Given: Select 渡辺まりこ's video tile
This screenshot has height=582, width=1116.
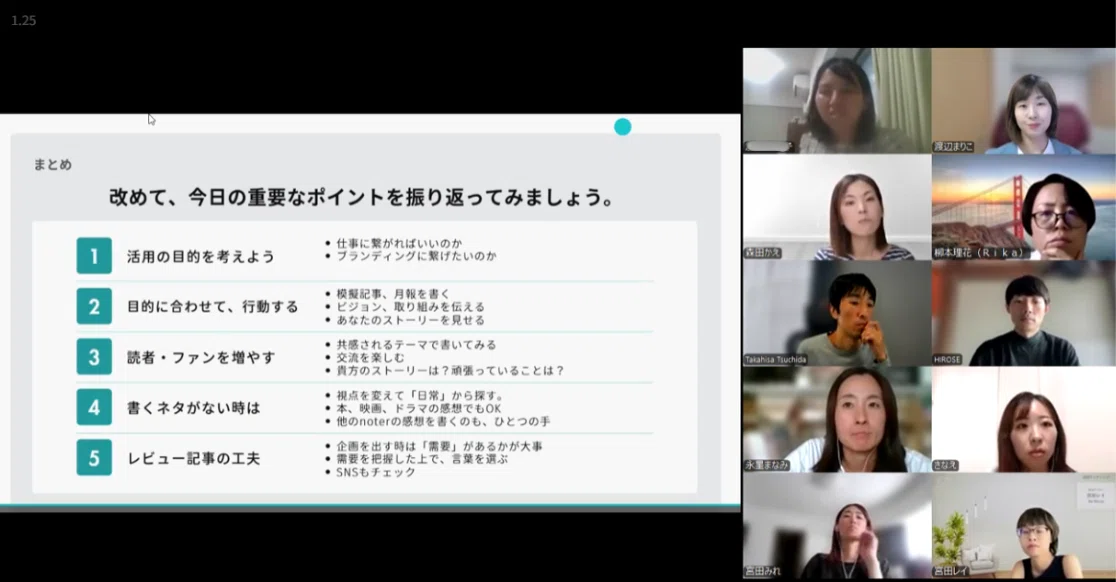Looking at the screenshot, I should pos(1023,101).
